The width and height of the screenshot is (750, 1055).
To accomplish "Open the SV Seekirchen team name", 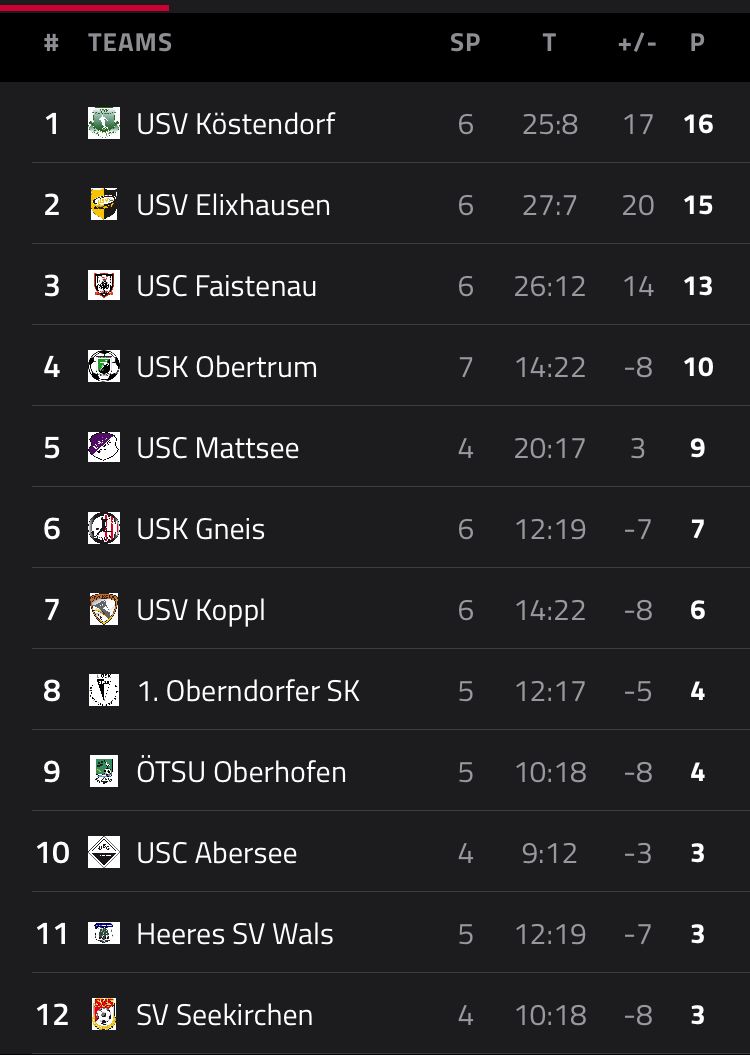I will click(224, 1015).
